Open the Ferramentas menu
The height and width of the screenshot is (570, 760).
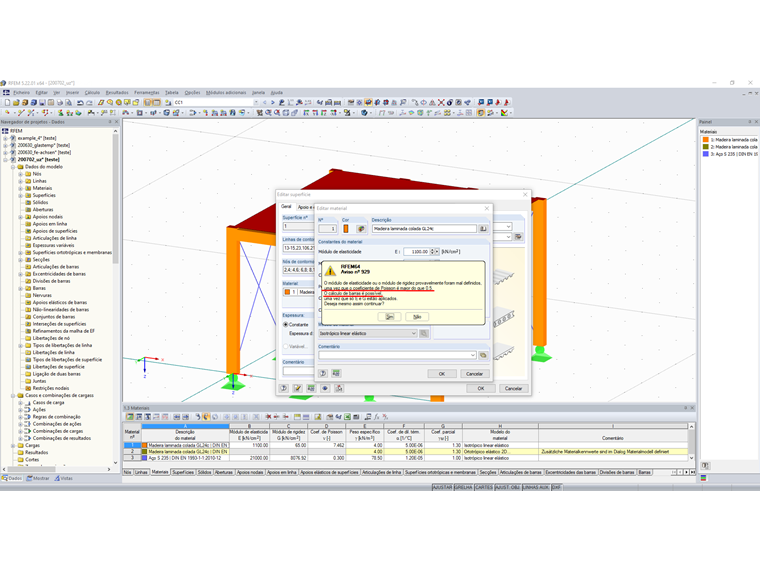pyautogui.click(x=146, y=93)
